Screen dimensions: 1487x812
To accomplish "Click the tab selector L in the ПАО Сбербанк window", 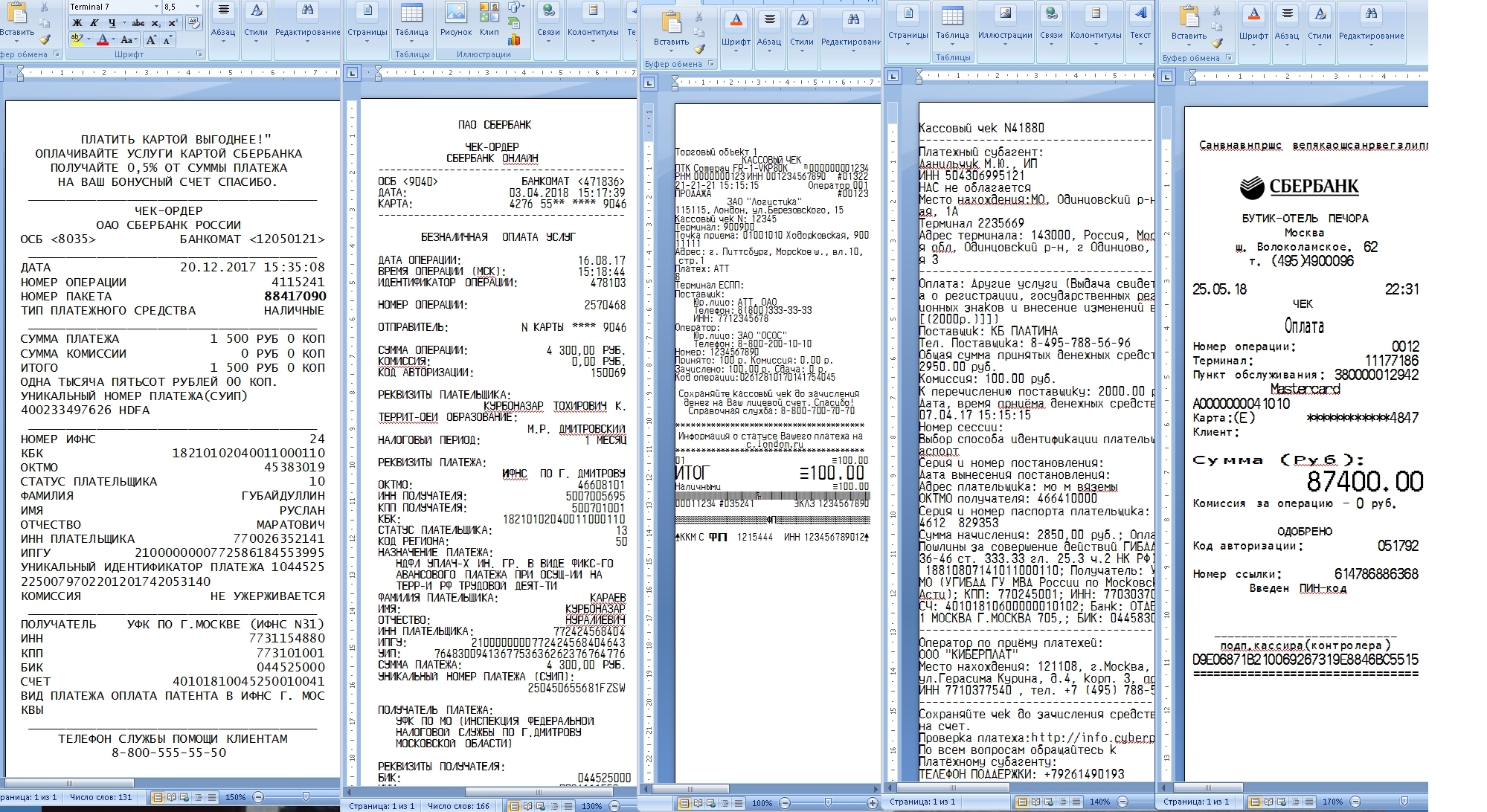I will 353,73.
